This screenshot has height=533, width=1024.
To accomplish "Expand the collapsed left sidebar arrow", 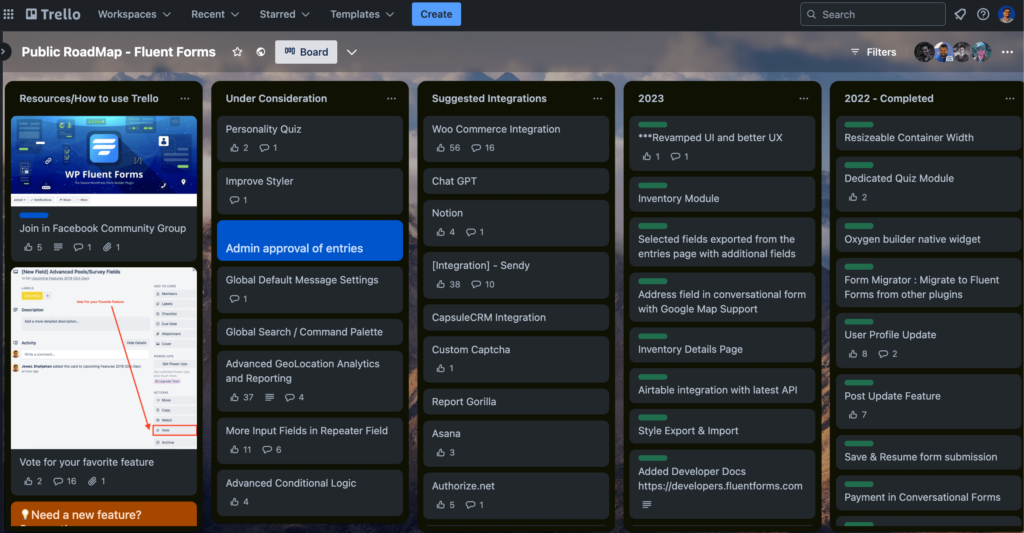I will 4,52.
